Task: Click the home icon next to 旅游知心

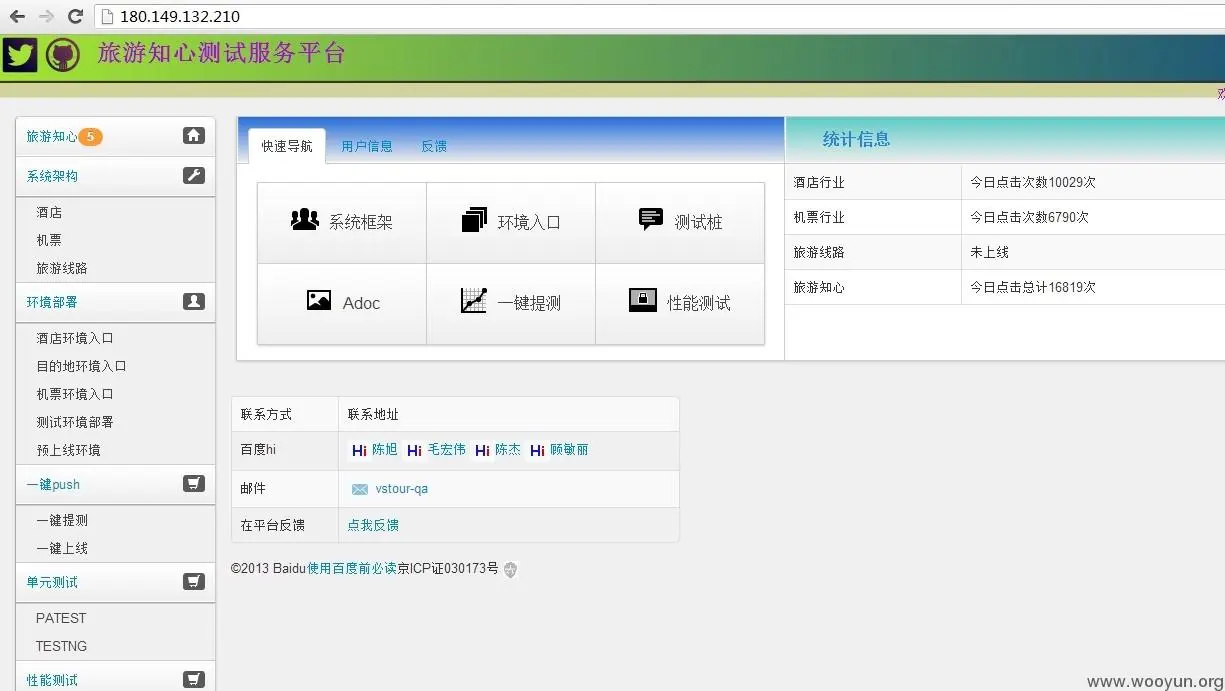Action: [x=194, y=136]
